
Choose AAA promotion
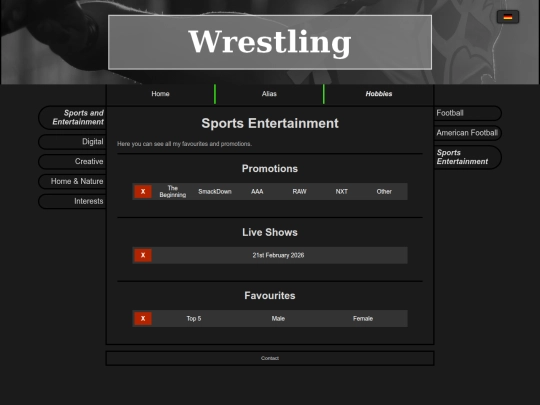point(257,191)
